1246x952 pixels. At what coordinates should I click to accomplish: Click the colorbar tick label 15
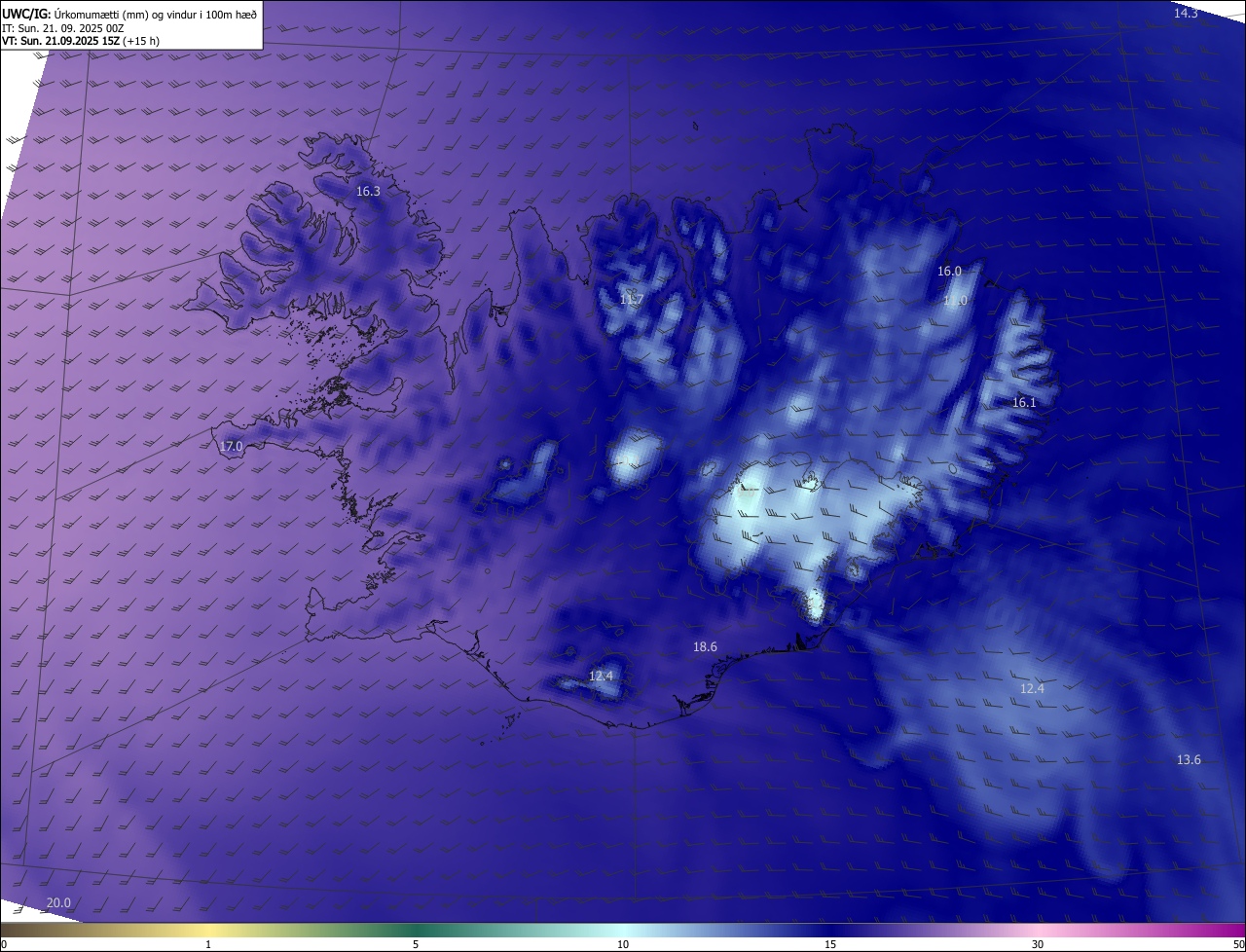click(x=830, y=944)
